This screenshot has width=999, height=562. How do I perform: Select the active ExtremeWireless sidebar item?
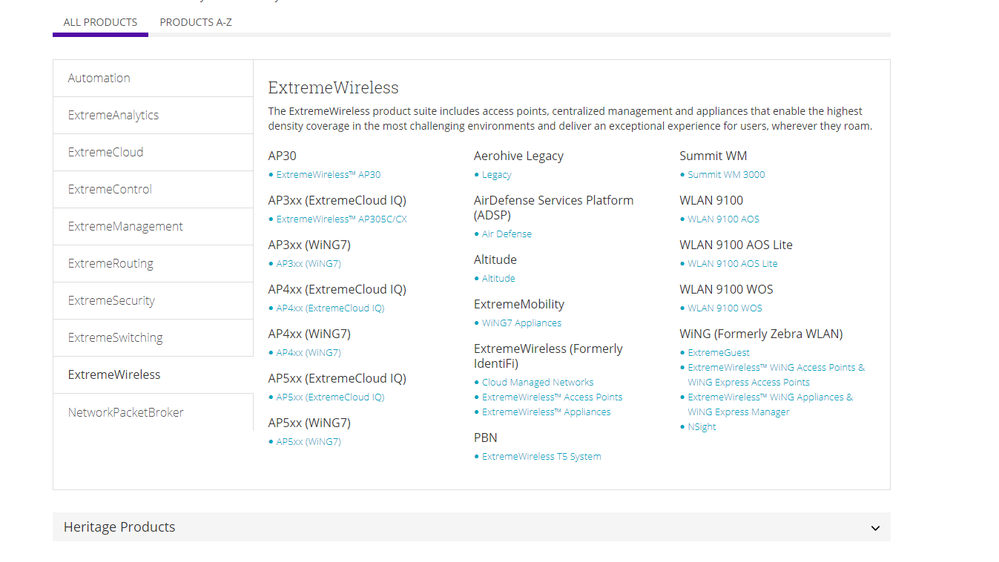point(153,375)
